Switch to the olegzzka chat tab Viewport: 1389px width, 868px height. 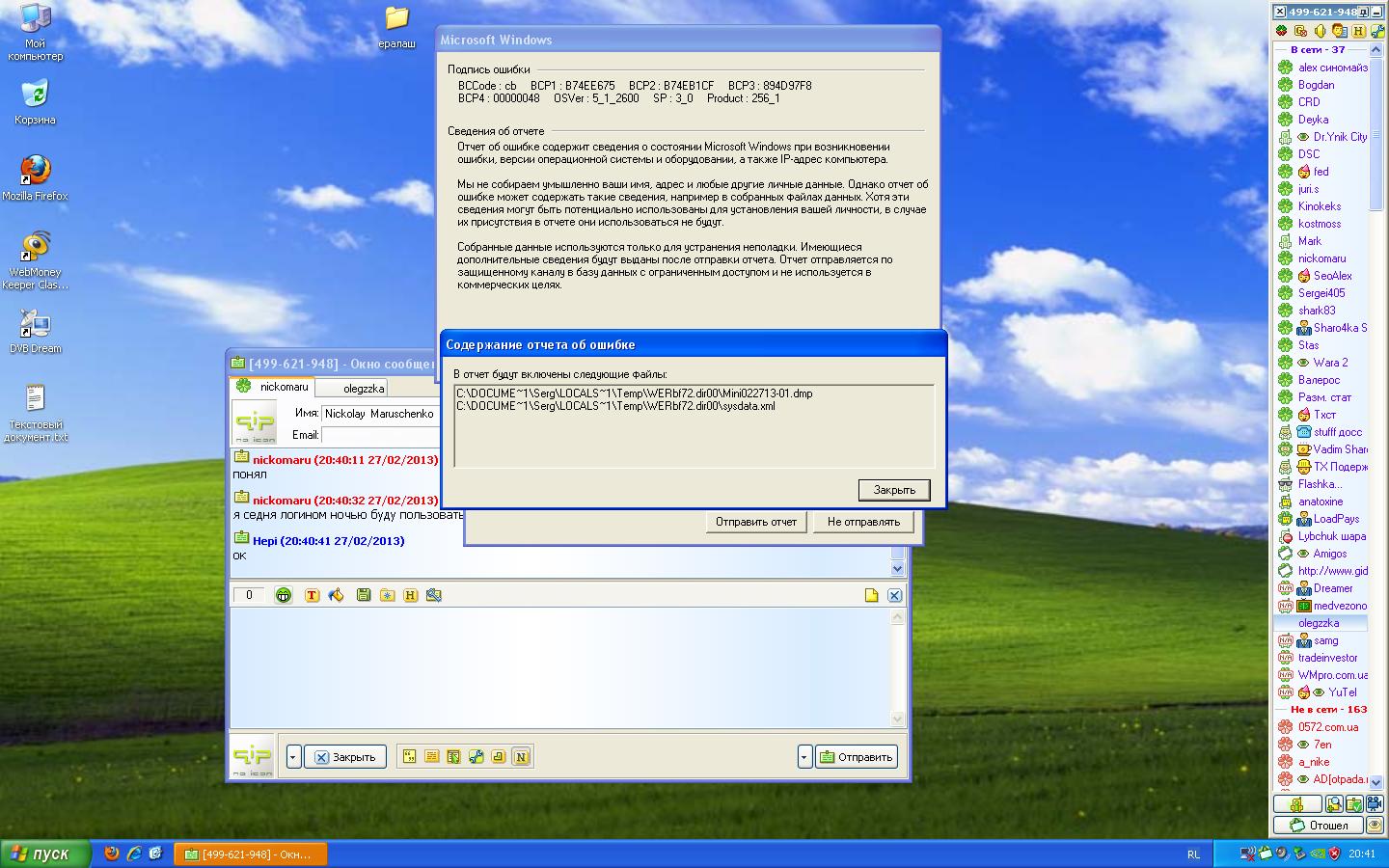[x=353, y=388]
